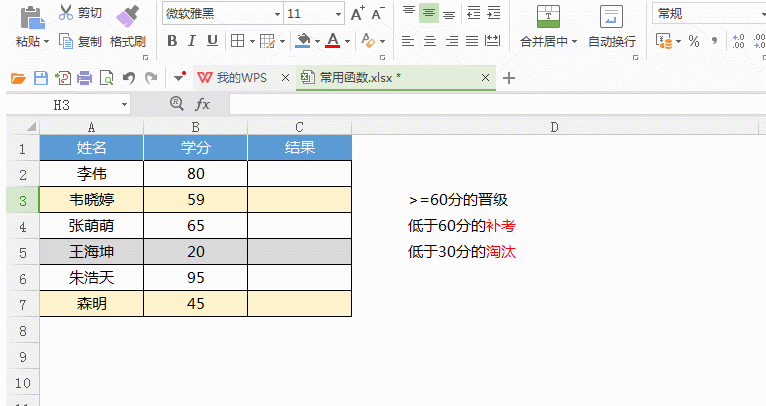
Task: Expand the font size dropdown
Action: click(337, 14)
